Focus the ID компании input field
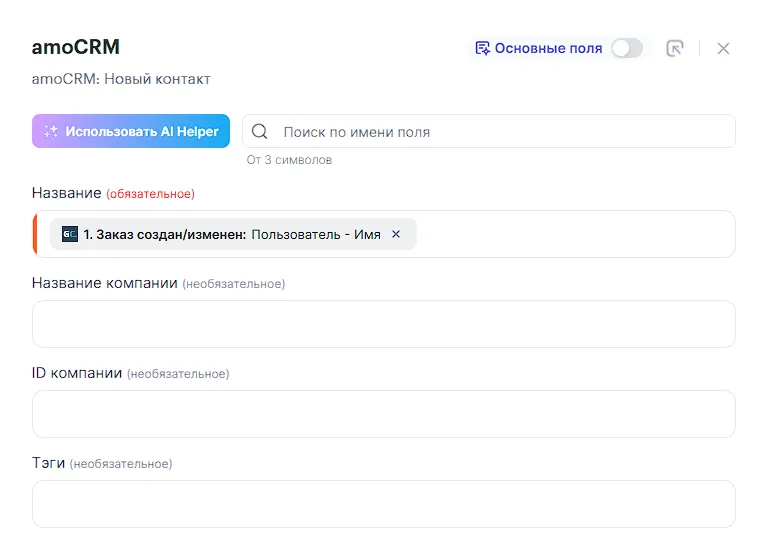 384,414
